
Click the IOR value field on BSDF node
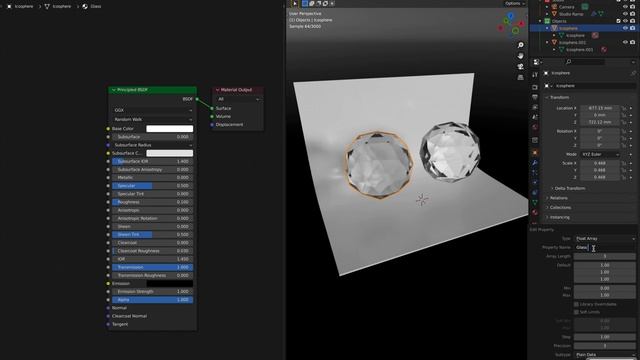tap(153, 259)
